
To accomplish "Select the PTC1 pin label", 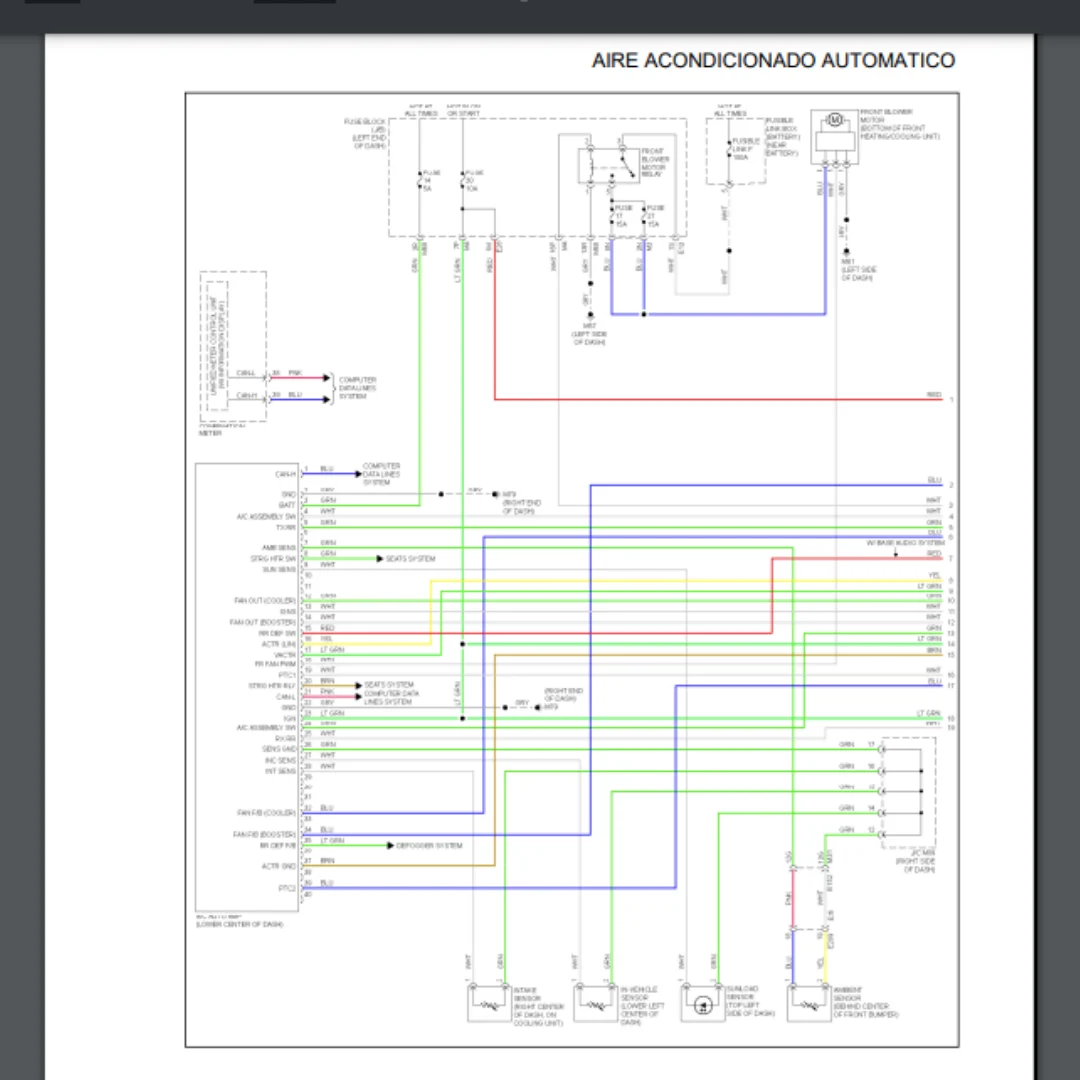I will pyautogui.click(x=288, y=676).
